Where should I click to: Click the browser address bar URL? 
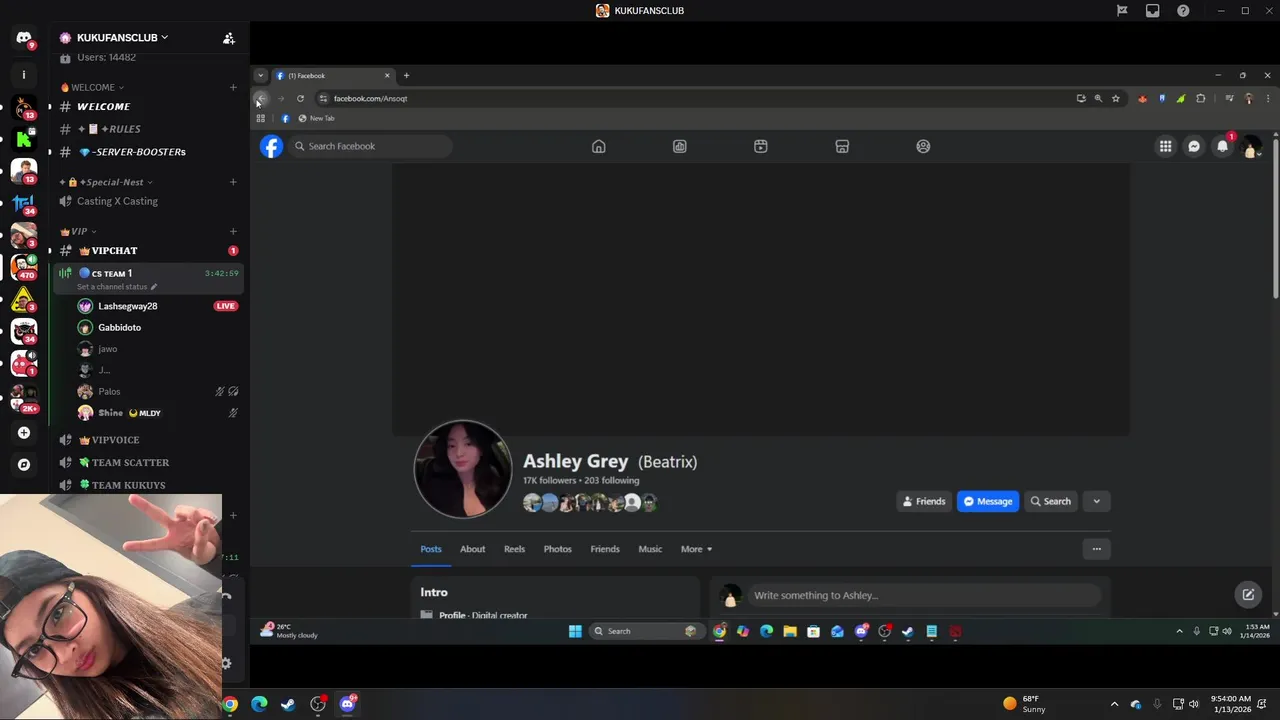click(370, 98)
